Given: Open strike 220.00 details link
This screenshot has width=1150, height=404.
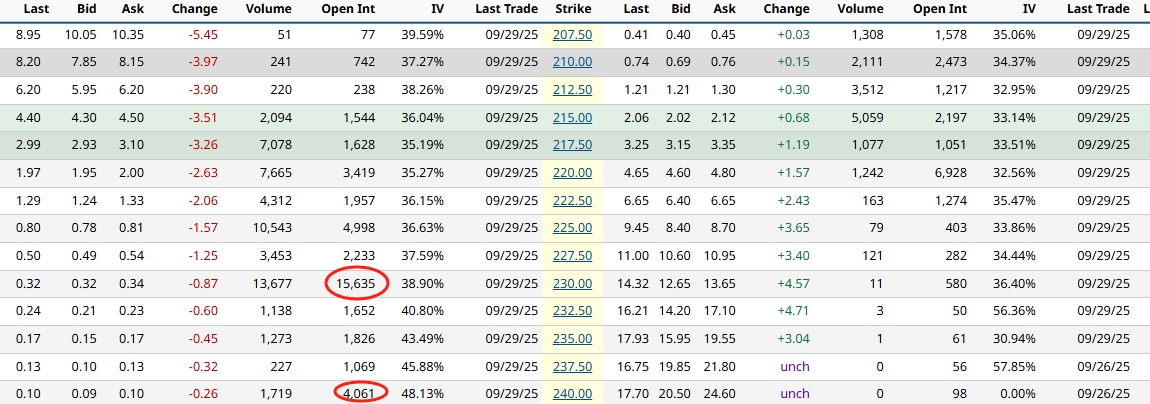Looking at the screenshot, I should pyautogui.click(x=572, y=173).
